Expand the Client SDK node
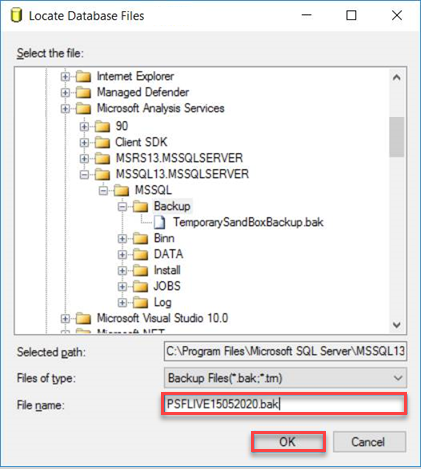 click(x=84, y=142)
